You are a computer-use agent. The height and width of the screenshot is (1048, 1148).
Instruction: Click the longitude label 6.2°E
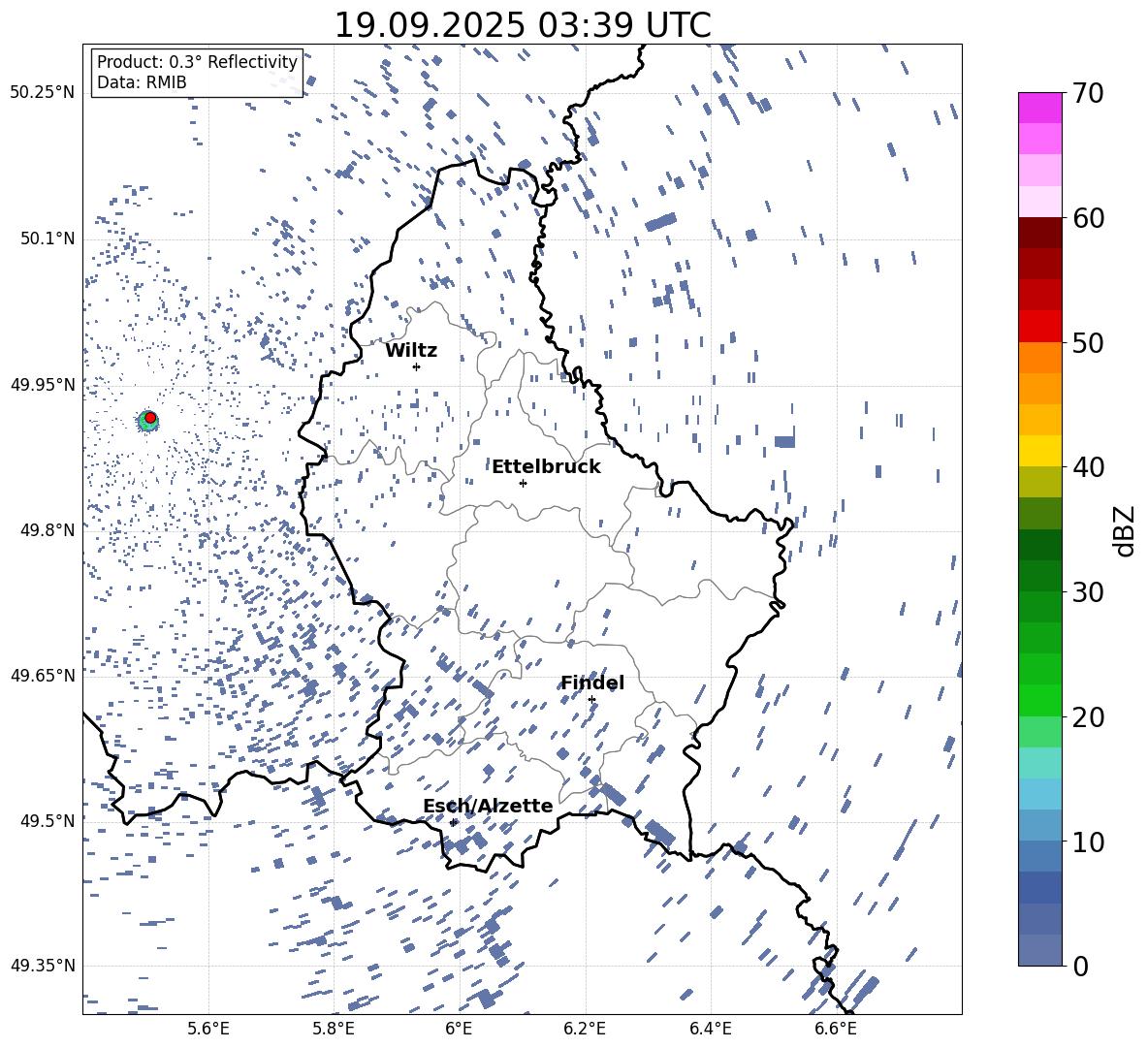[585, 1029]
